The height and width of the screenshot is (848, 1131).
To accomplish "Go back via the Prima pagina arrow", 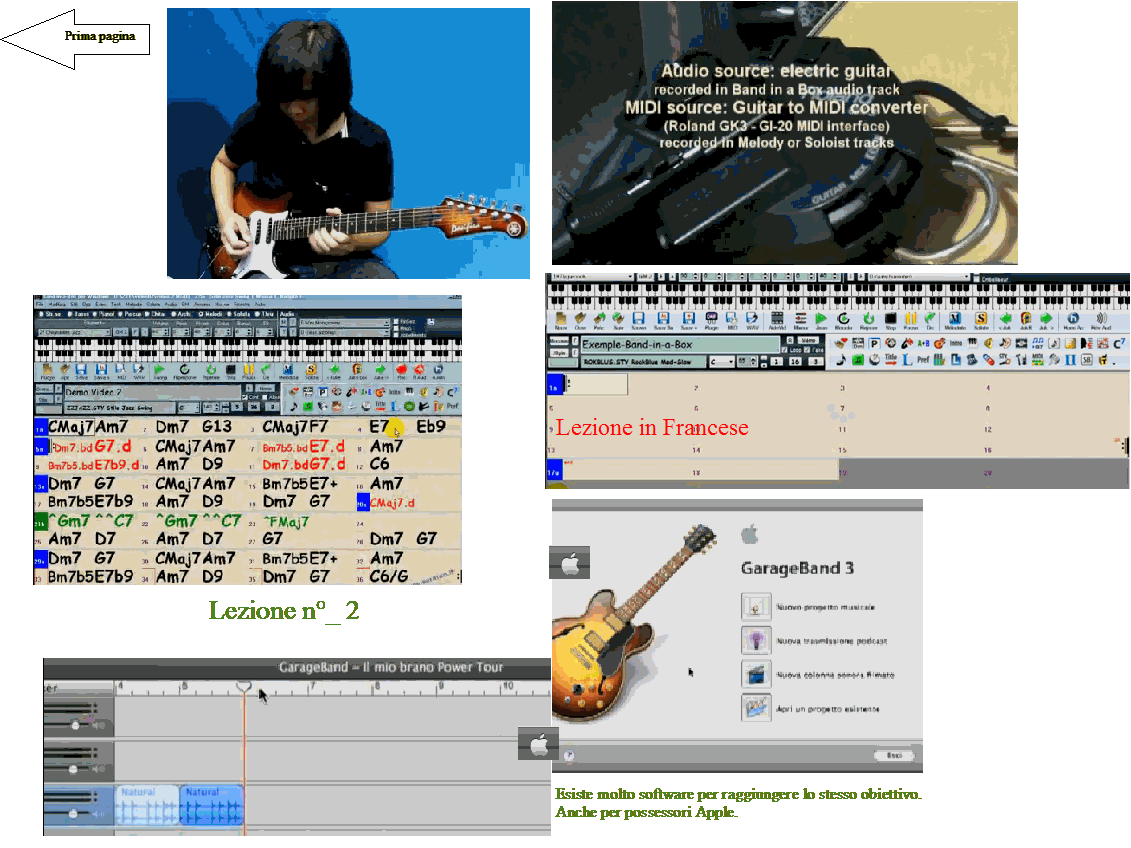I will pos(75,38).
